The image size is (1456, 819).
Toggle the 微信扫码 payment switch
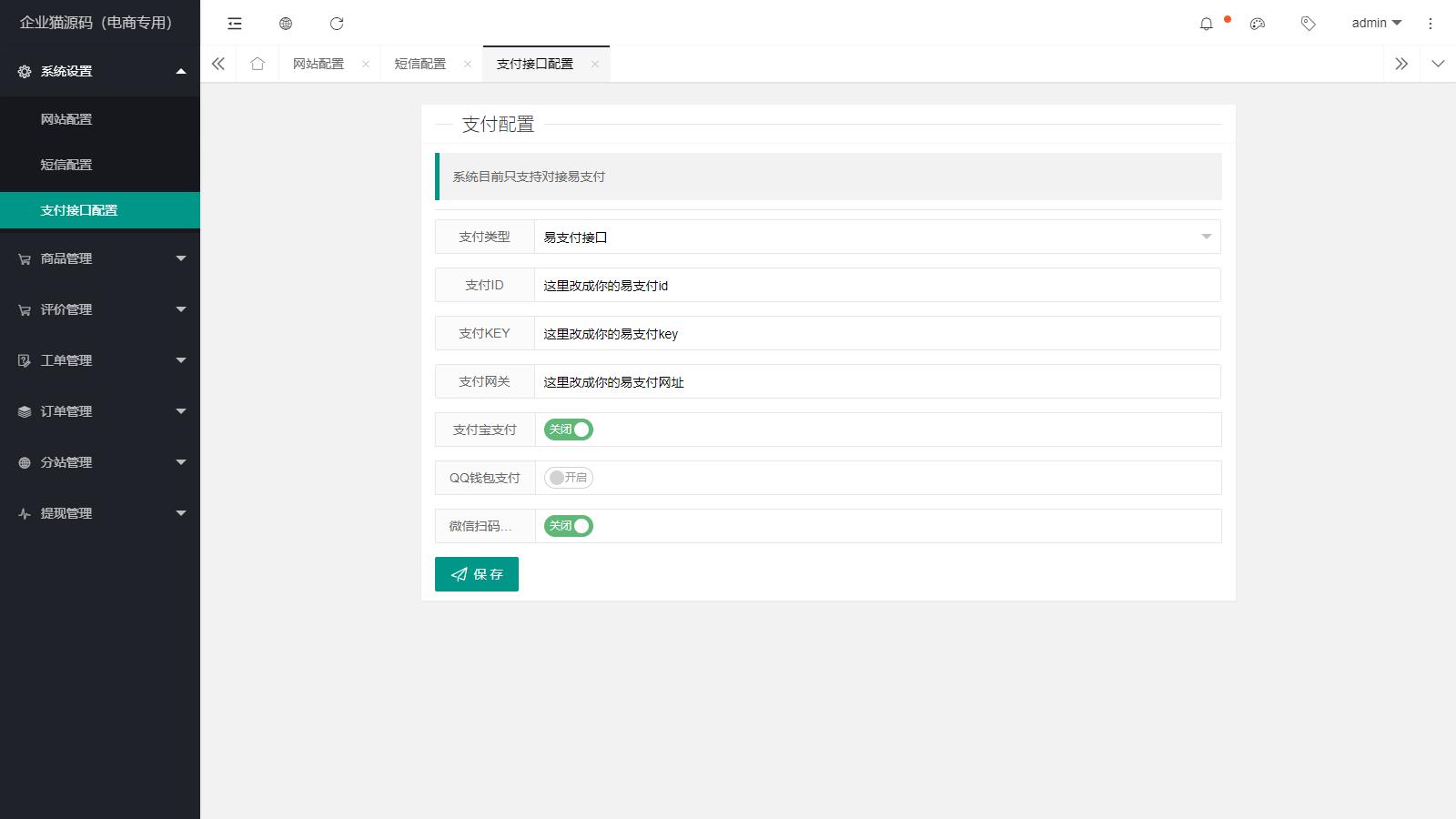point(569,526)
